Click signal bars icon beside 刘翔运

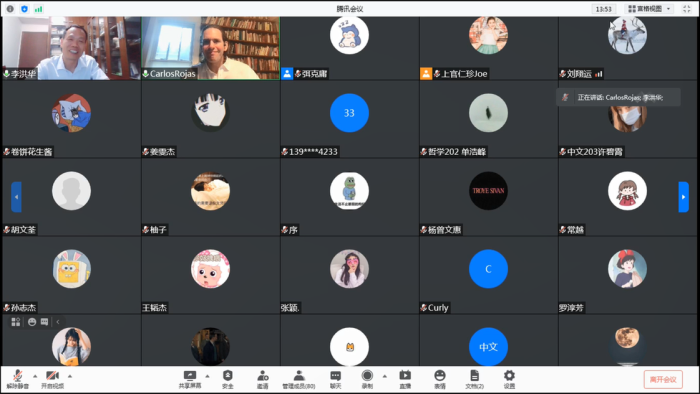(599, 74)
